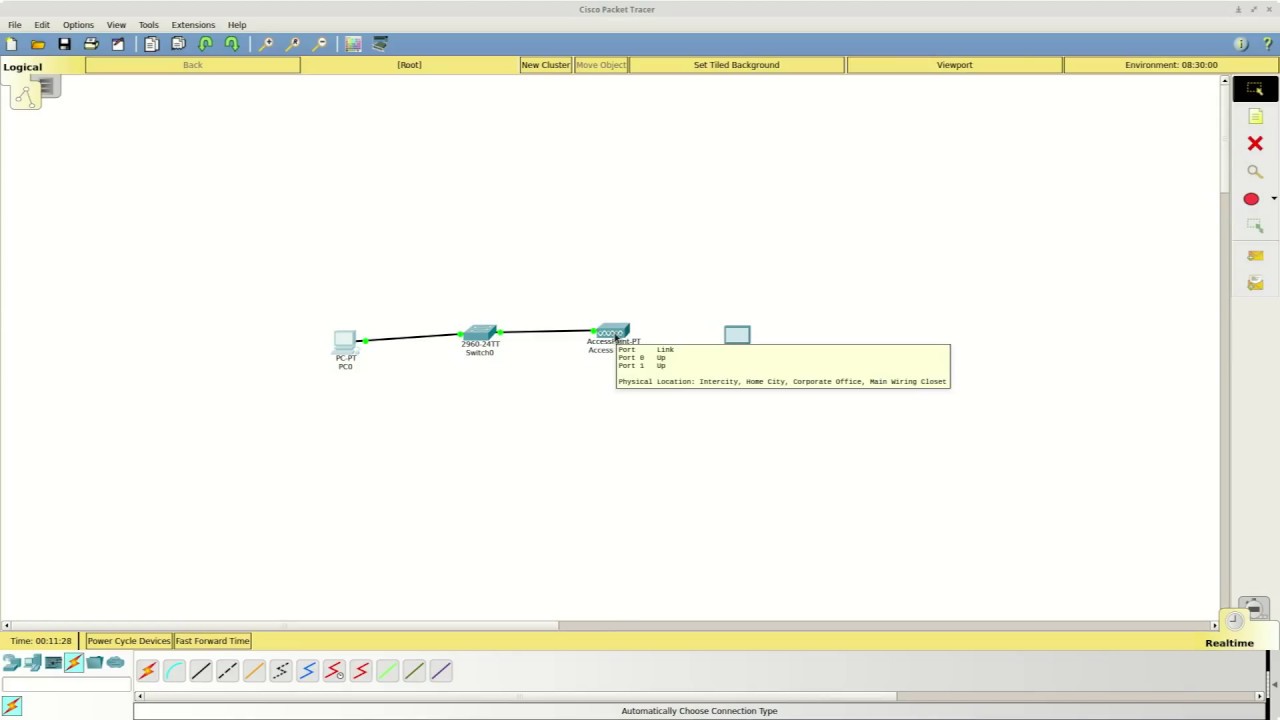The image size is (1280, 720).
Task: Pick the red ellipse drawing shape tool
Action: (x=1251, y=199)
